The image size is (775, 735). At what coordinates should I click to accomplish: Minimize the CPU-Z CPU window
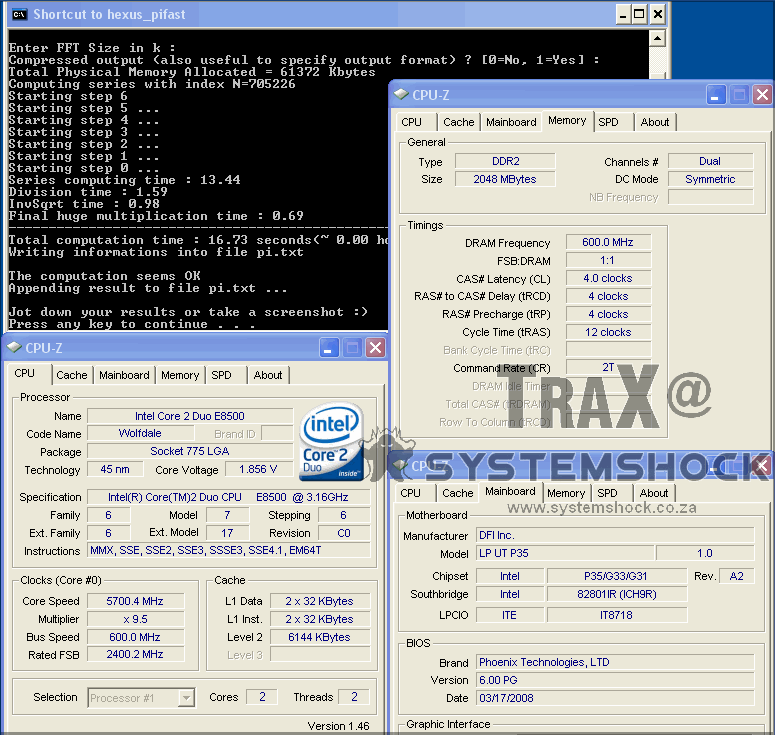click(x=328, y=348)
